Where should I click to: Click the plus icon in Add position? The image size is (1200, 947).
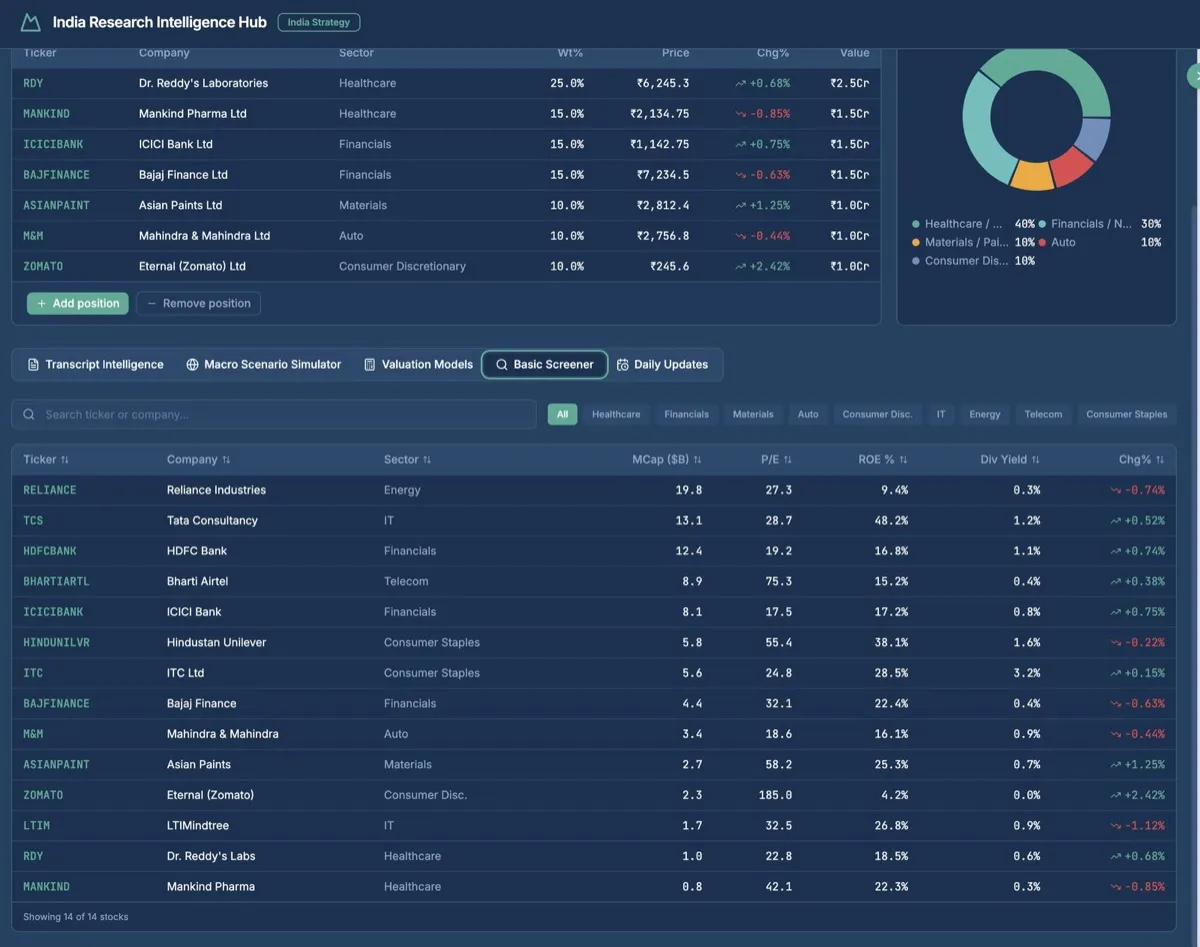pyautogui.click(x=42, y=303)
